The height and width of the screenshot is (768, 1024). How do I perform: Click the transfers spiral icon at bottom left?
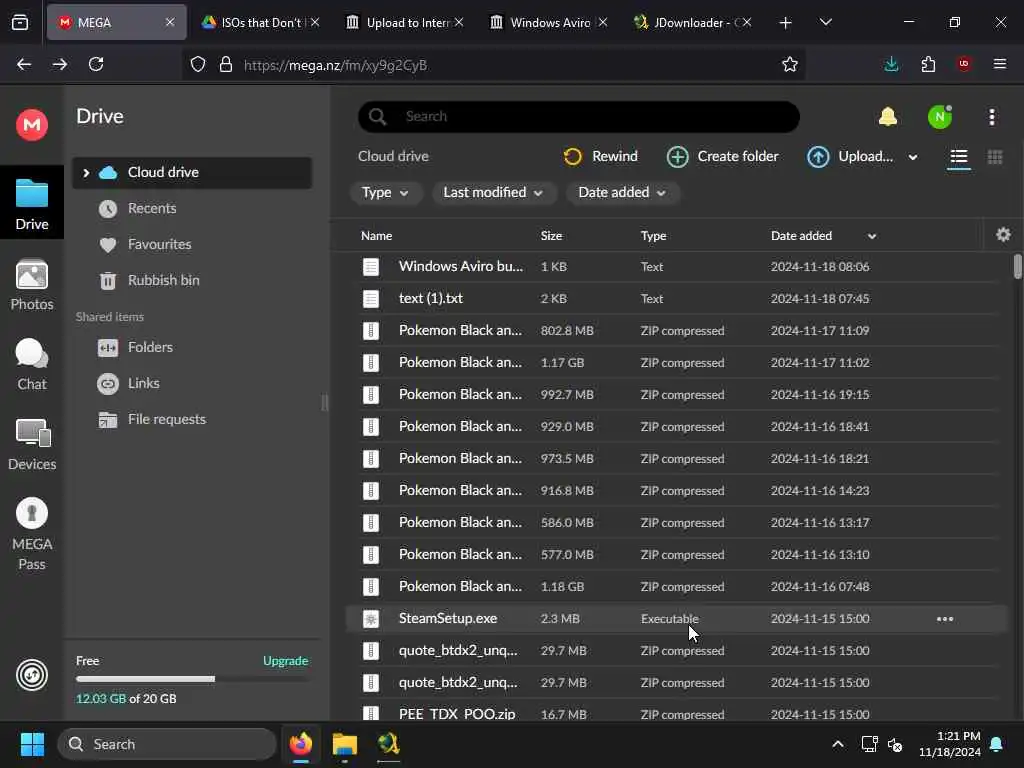tap(32, 675)
